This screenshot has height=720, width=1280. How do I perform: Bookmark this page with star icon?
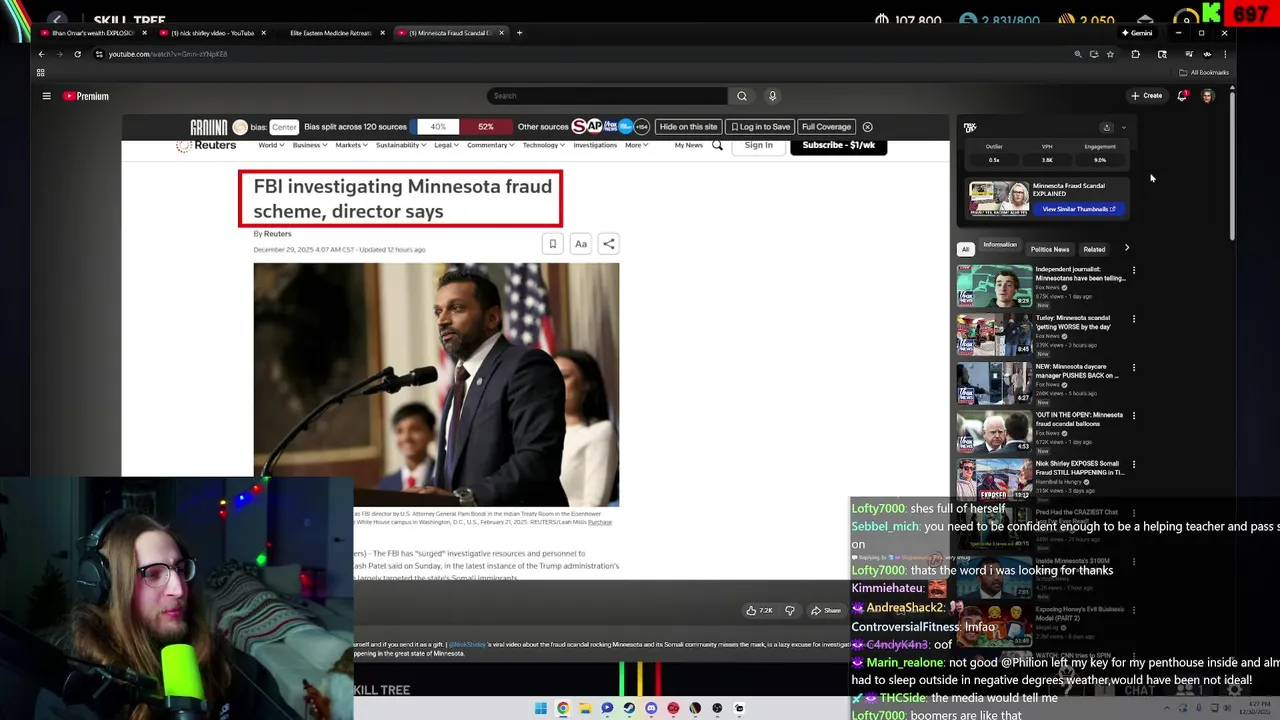1110,54
